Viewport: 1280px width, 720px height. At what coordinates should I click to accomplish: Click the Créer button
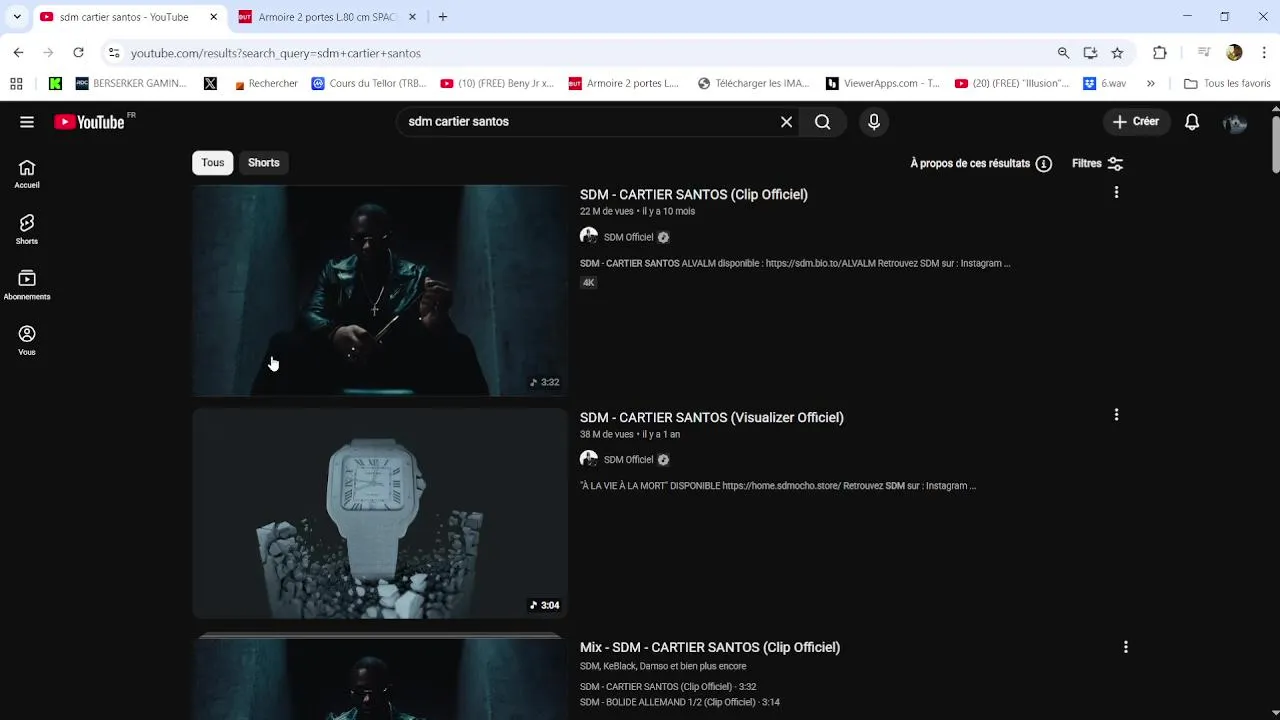tap(1135, 122)
